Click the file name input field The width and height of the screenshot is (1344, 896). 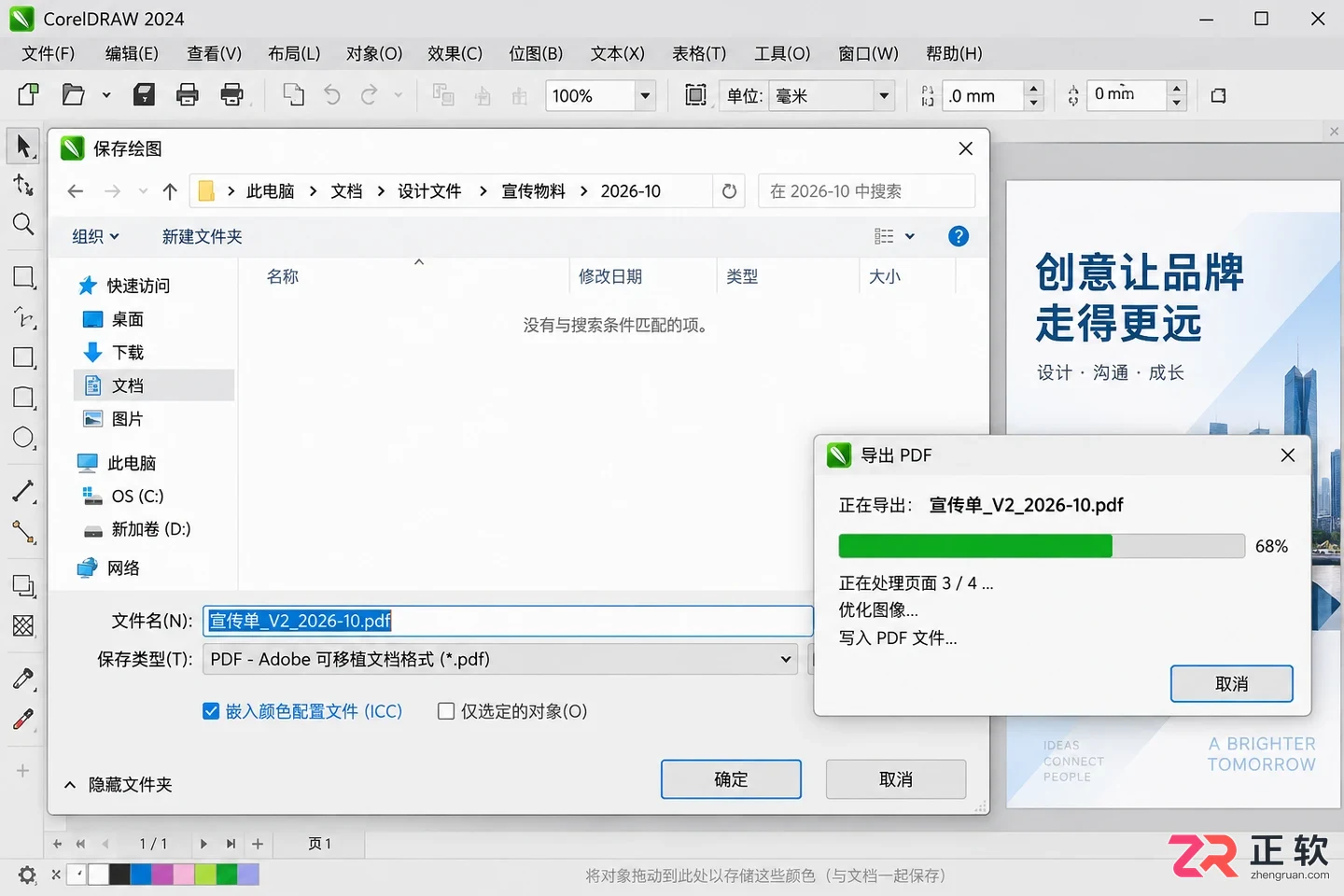tap(508, 621)
